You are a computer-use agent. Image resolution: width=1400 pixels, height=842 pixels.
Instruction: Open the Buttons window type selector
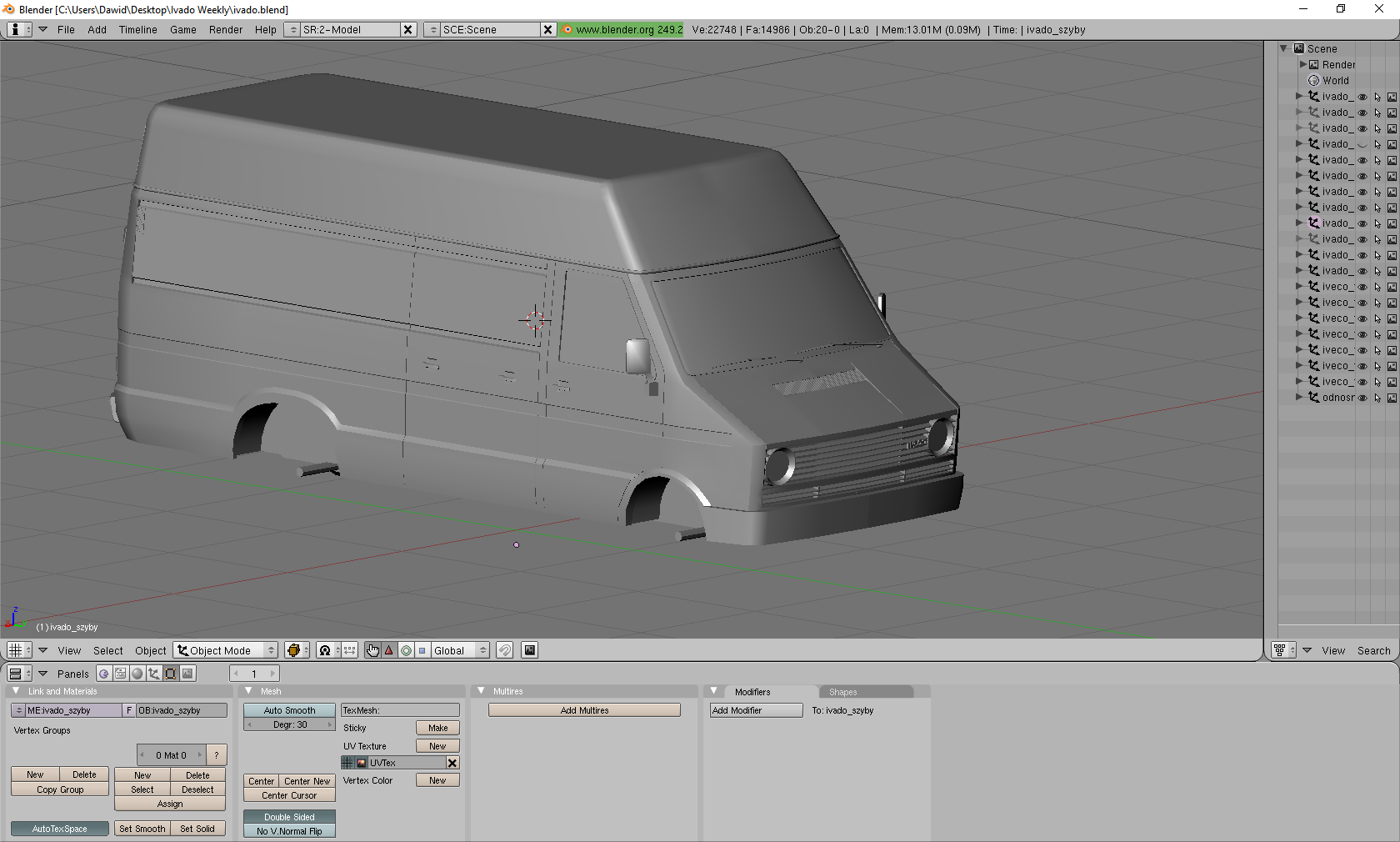tap(19, 674)
